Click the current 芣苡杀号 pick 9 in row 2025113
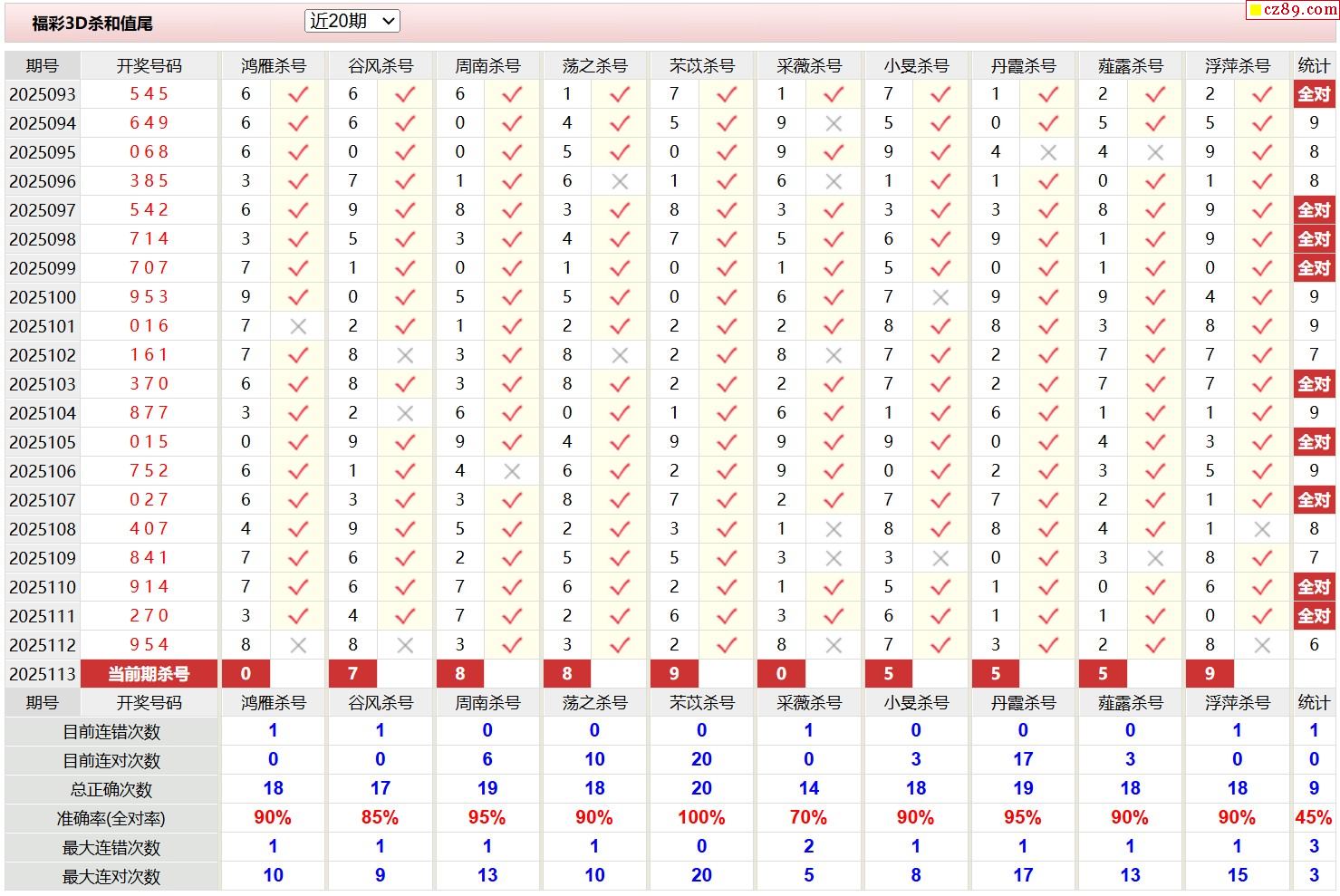Image resolution: width=1340 pixels, height=896 pixels. pyautogui.click(x=674, y=674)
